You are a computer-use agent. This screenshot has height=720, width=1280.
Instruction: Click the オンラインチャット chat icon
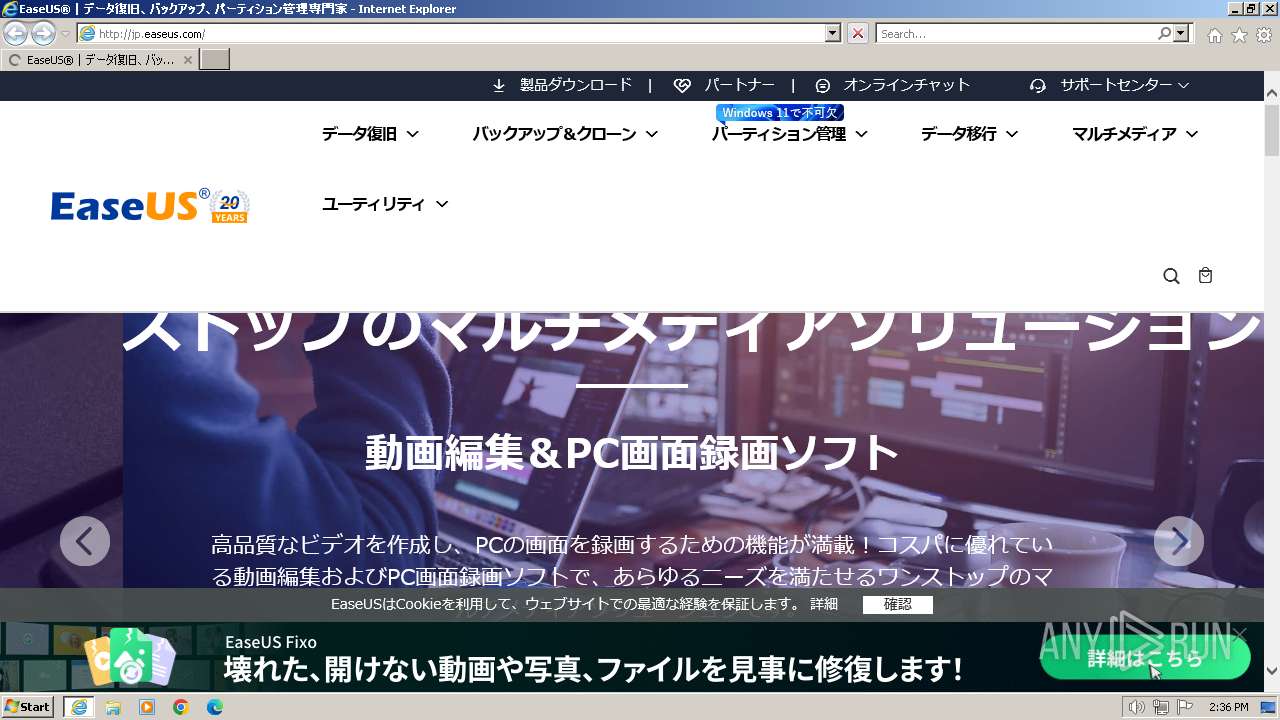click(x=822, y=86)
